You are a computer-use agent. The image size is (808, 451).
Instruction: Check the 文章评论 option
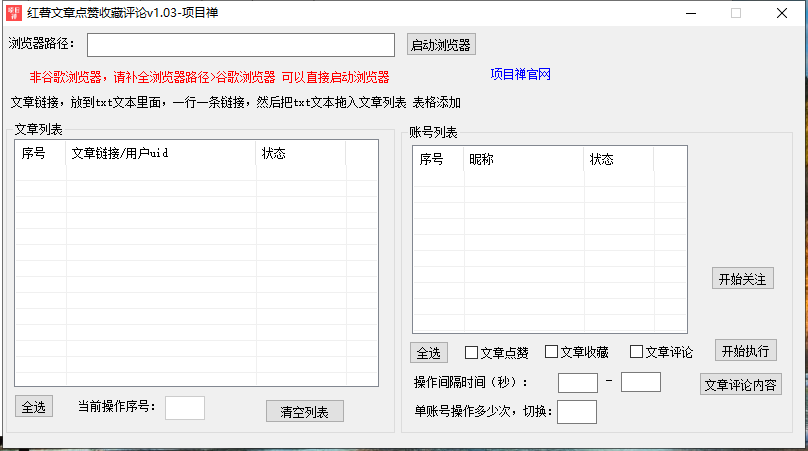[x=636, y=352]
